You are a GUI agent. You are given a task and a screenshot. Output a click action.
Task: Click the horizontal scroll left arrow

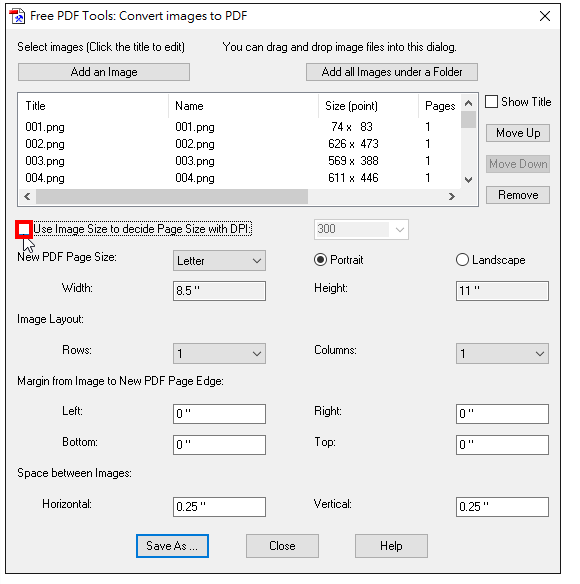click(27, 196)
